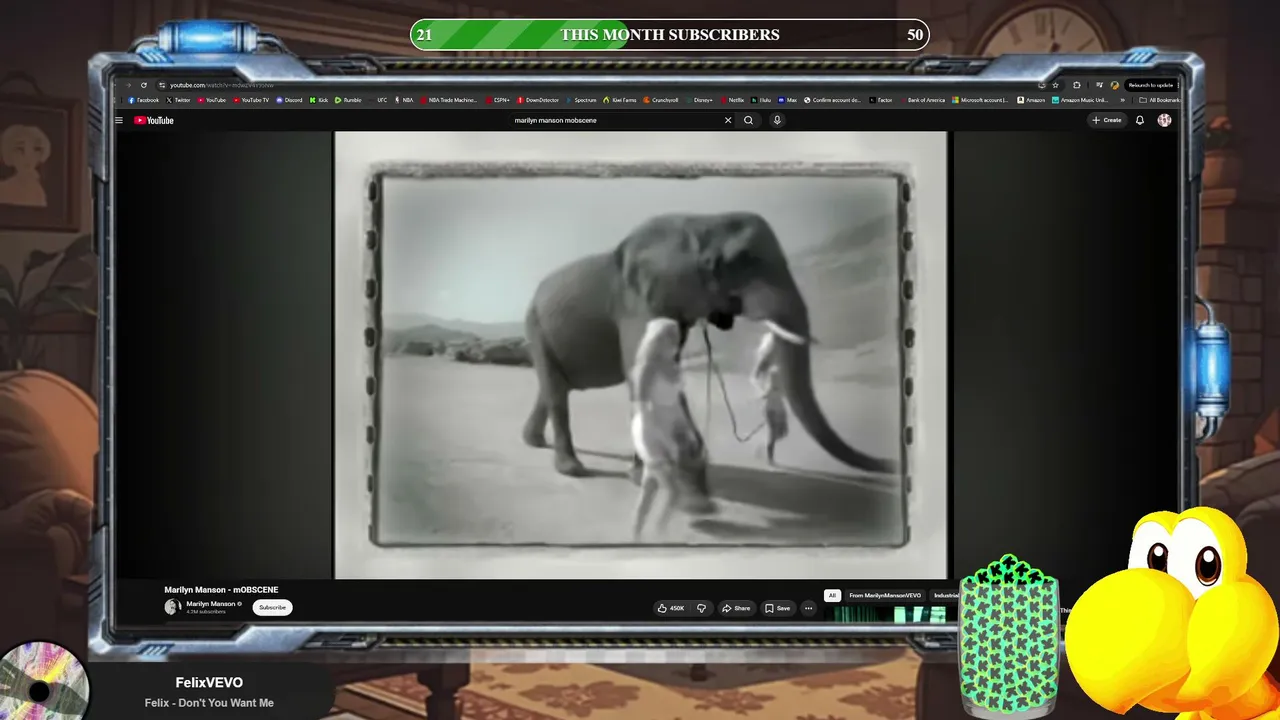
Task: Clear the search box with the X
Action: [728, 120]
